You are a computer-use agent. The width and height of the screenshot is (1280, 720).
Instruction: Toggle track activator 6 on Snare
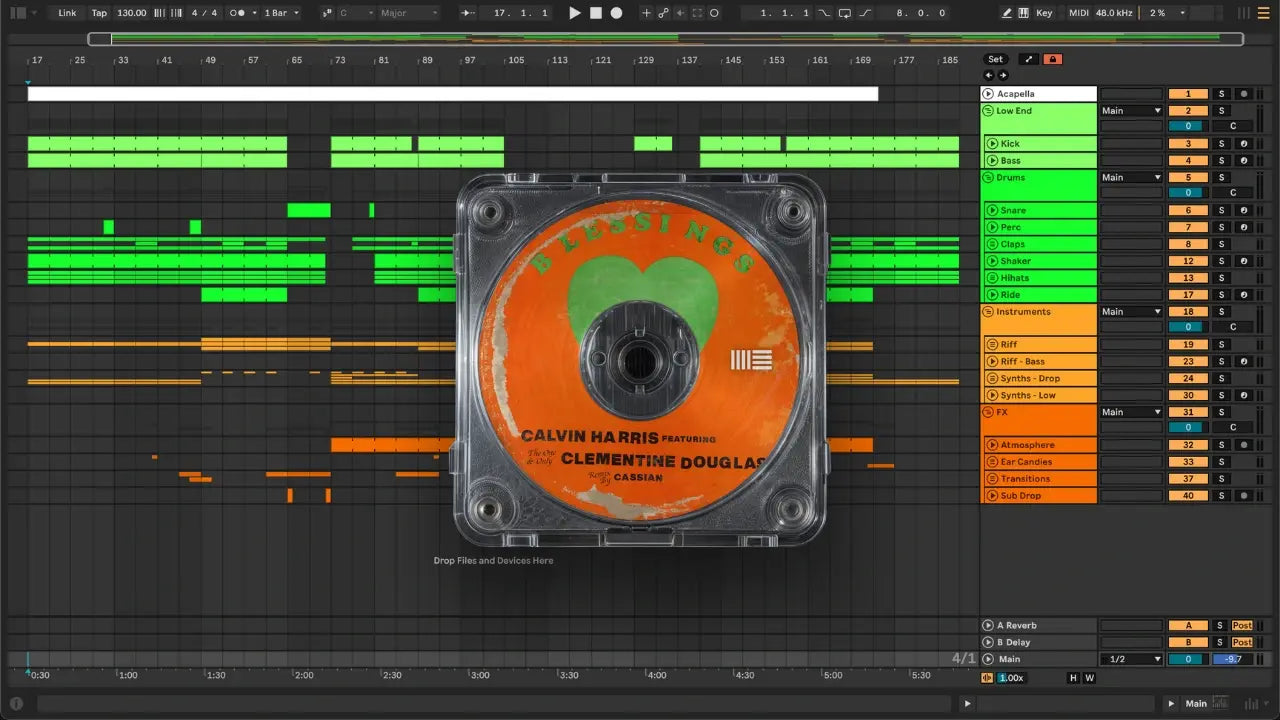point(1188,211)
